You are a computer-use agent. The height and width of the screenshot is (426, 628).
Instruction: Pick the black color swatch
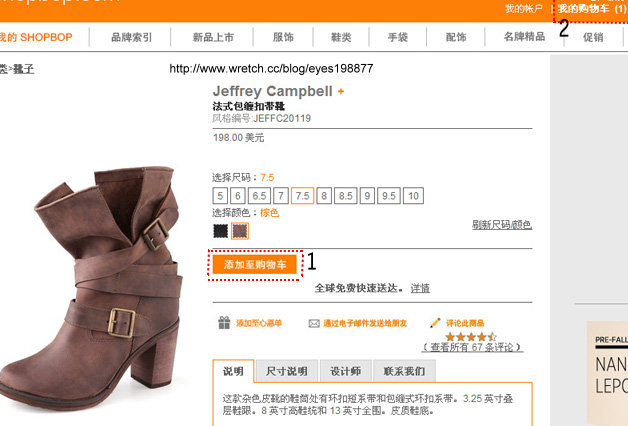[220, 231]
